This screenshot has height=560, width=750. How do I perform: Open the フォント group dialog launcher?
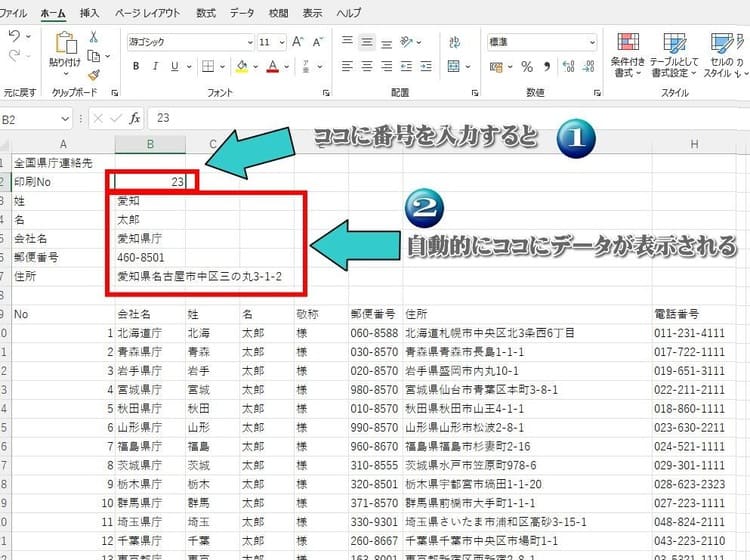[326, 93]
